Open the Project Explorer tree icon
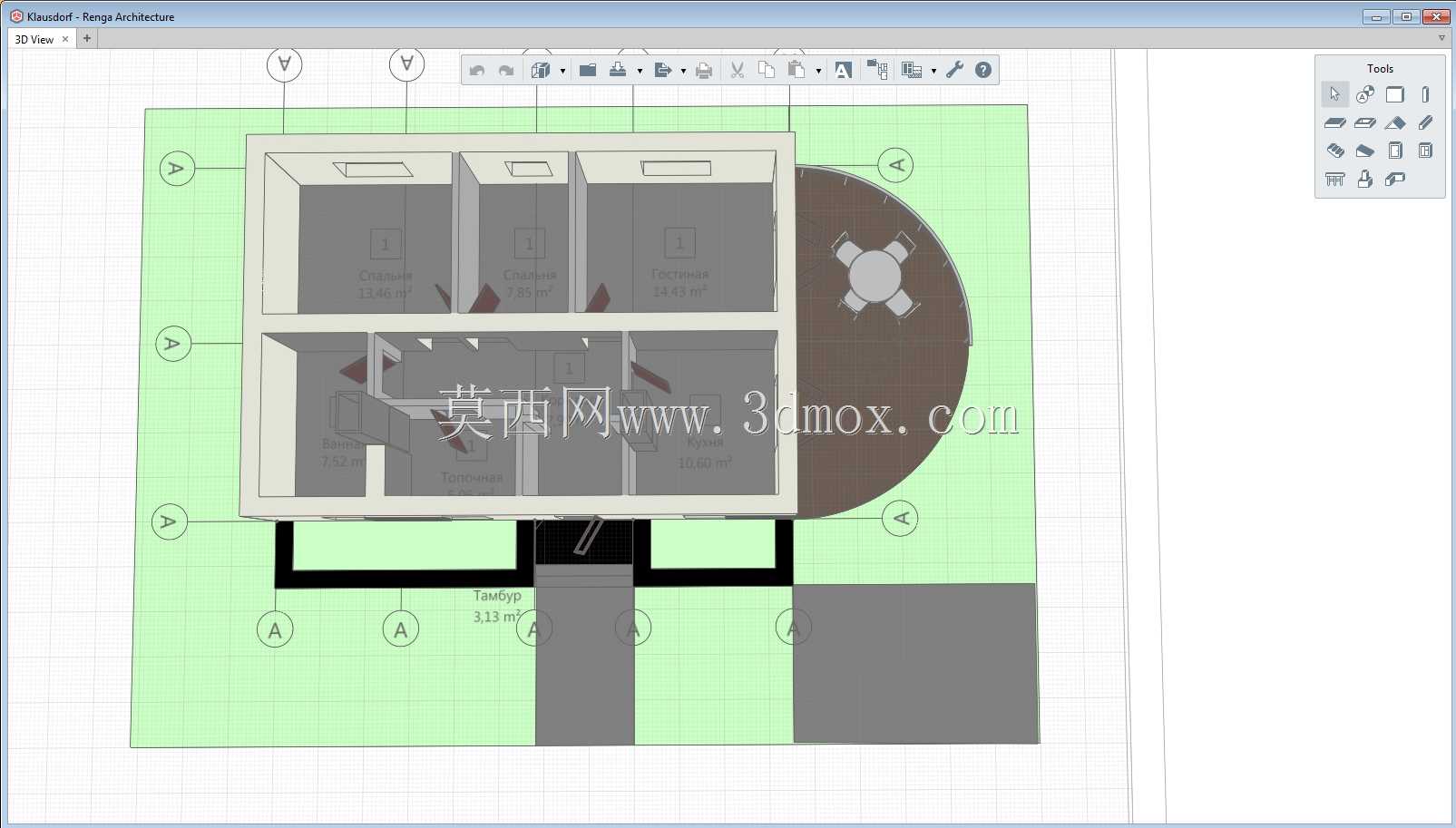Screen dimensions: 1456x828 [877, 70]
